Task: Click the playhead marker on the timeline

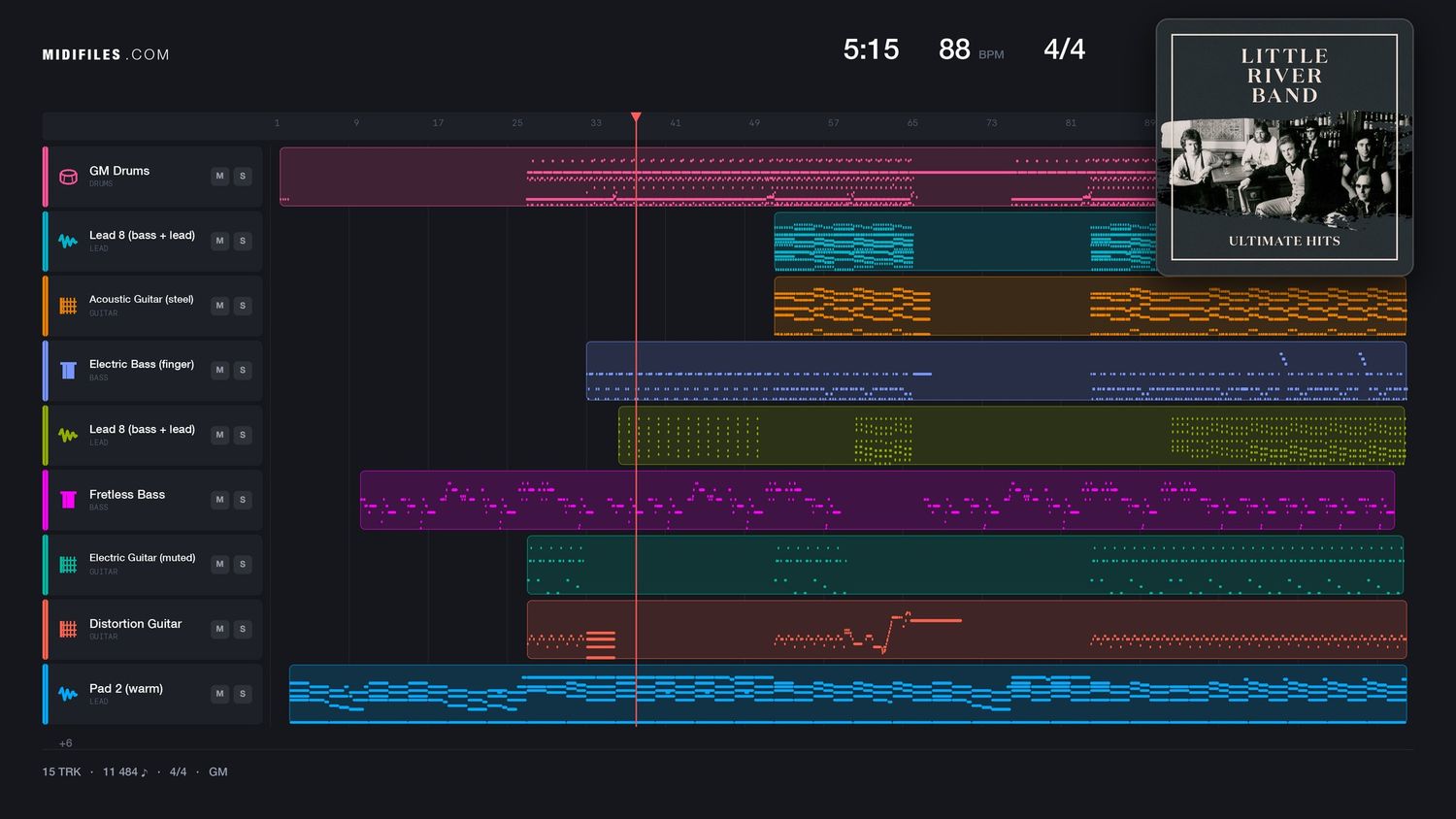Action: (636, 117)
